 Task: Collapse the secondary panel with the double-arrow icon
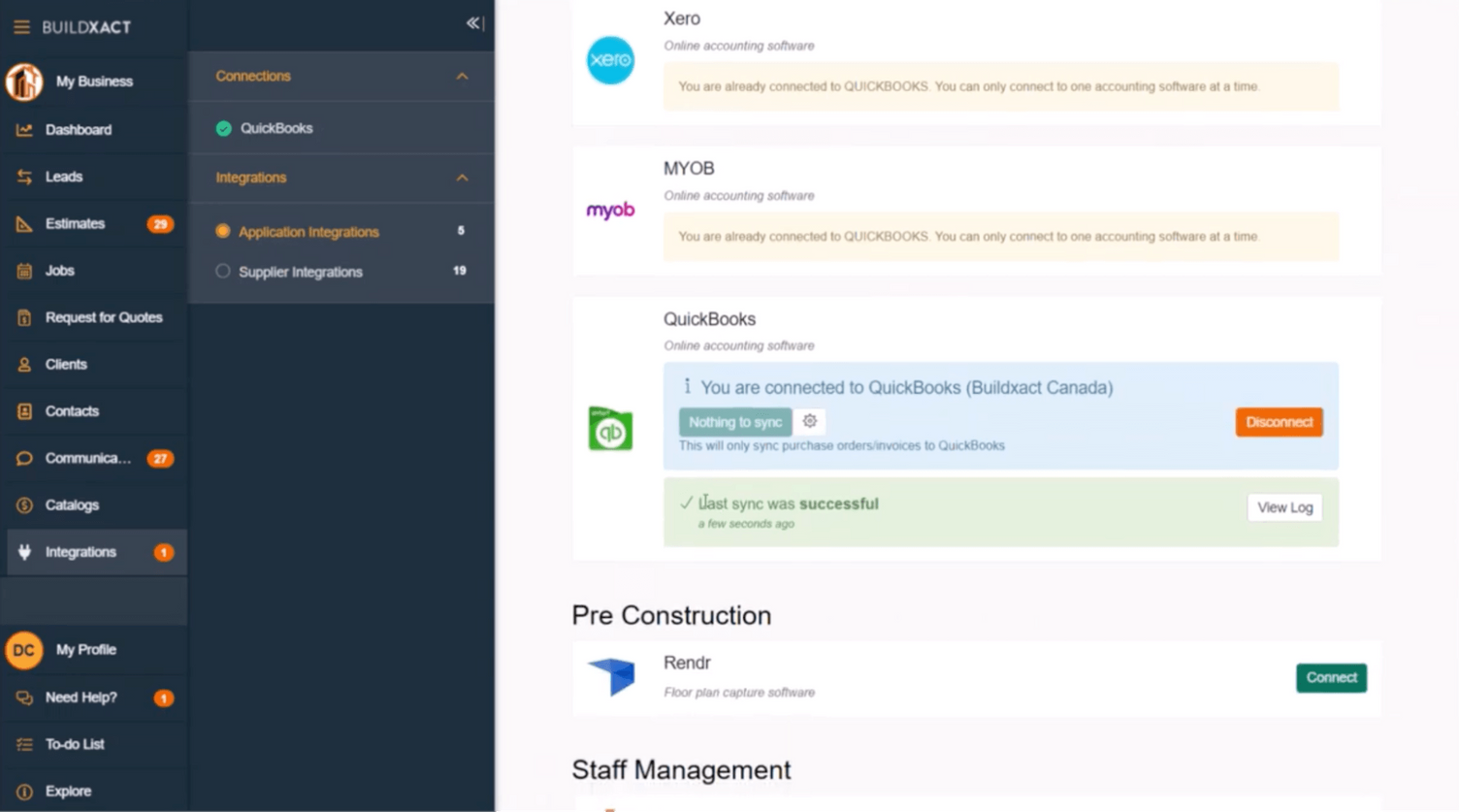point(474,22)
